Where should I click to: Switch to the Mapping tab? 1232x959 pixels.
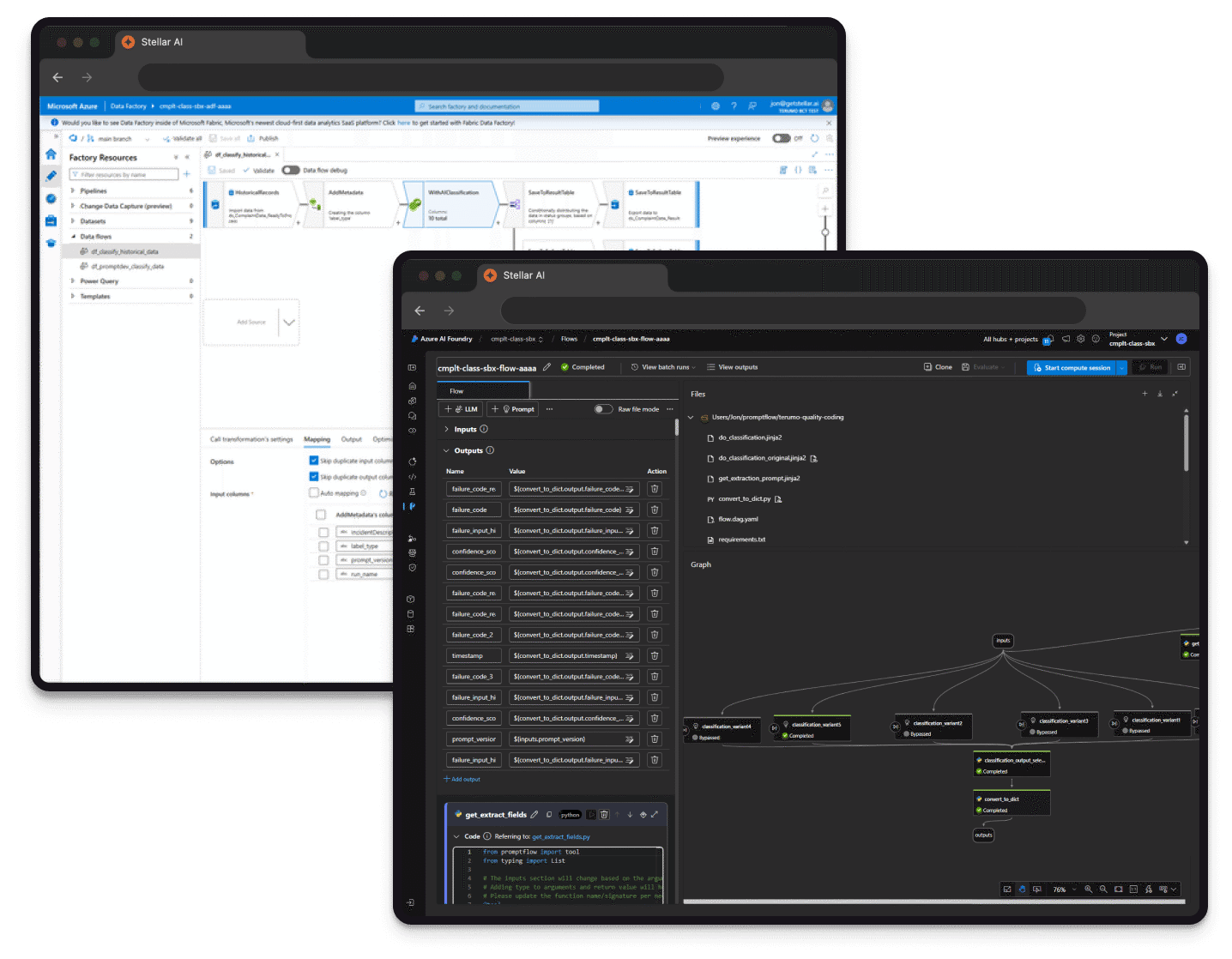coord(317,439)
